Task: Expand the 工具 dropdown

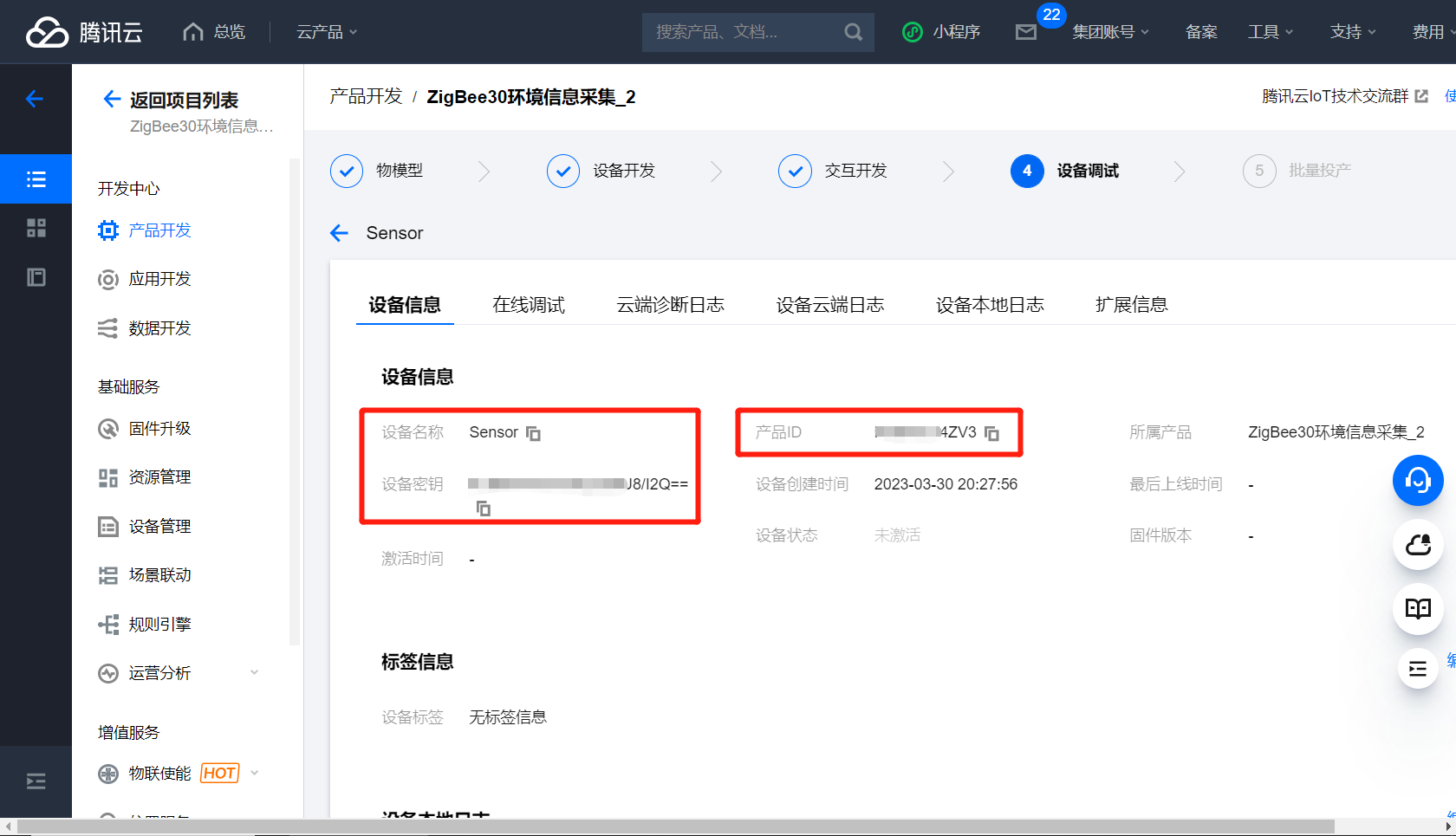Action: [x=1270, y=32]
